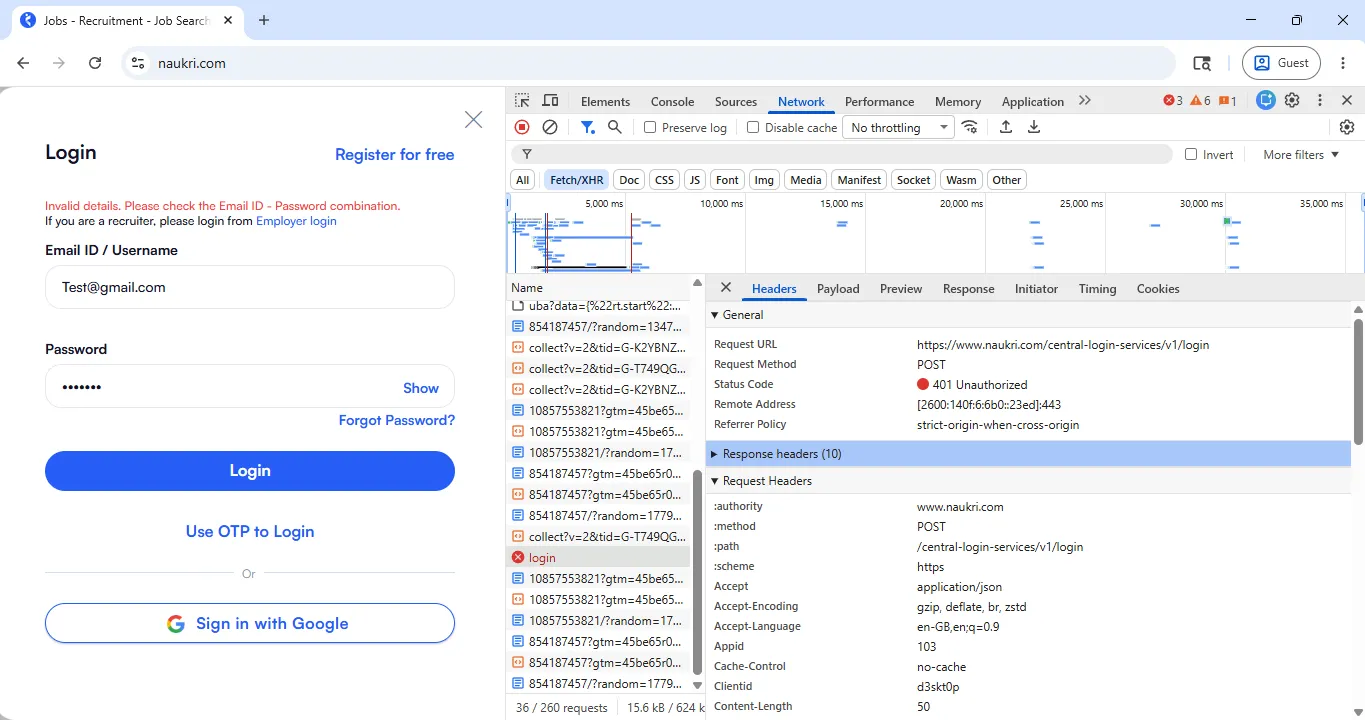Close the Login dialog on the page
The width and height of the screenshot is (1365, 720).
474,120
